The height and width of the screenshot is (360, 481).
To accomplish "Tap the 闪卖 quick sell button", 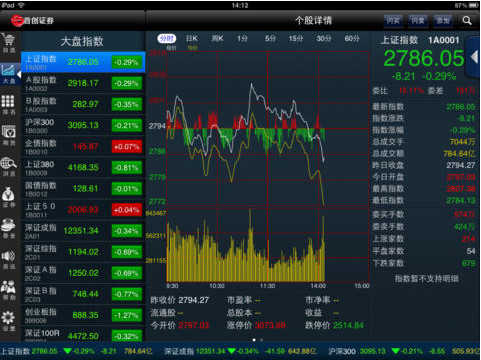I will (418, 21).
